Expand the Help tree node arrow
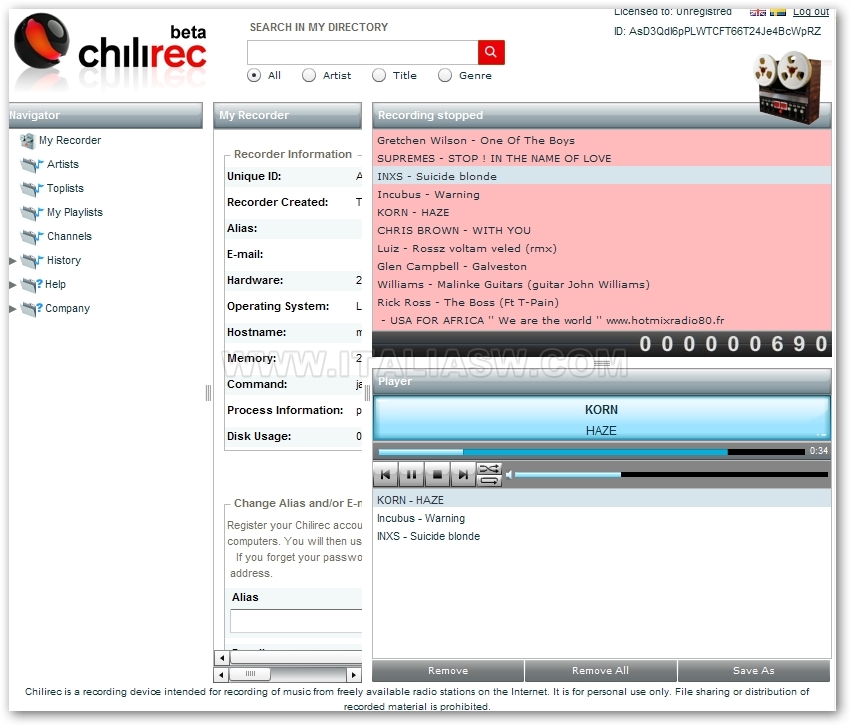The image size is (850, 725). point(13,285)
